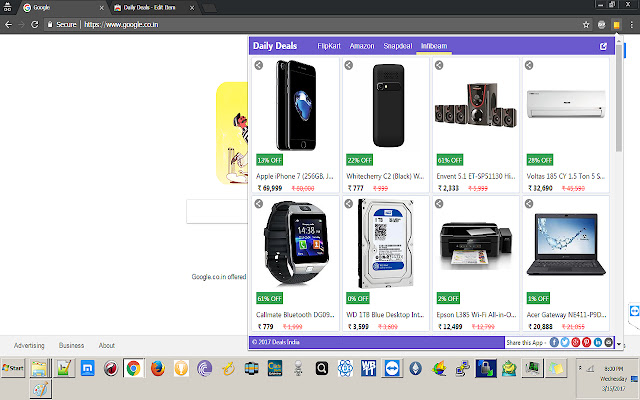Image resolution: width=640 pixels, height=400 pixels.
Task: Share the Acer Gateway laptop deal
Action: tap(529, 203)
